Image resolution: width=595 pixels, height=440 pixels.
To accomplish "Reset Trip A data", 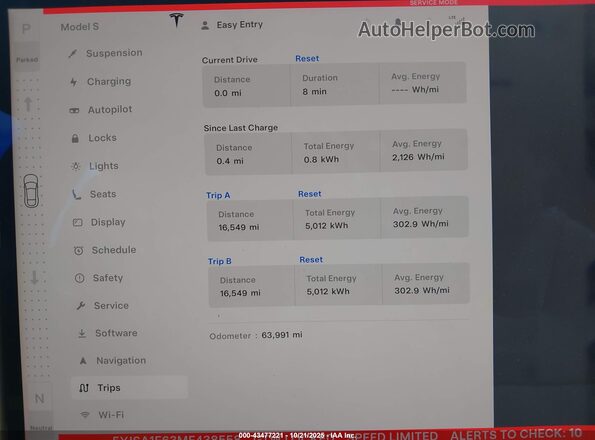I will pos(310,194).
